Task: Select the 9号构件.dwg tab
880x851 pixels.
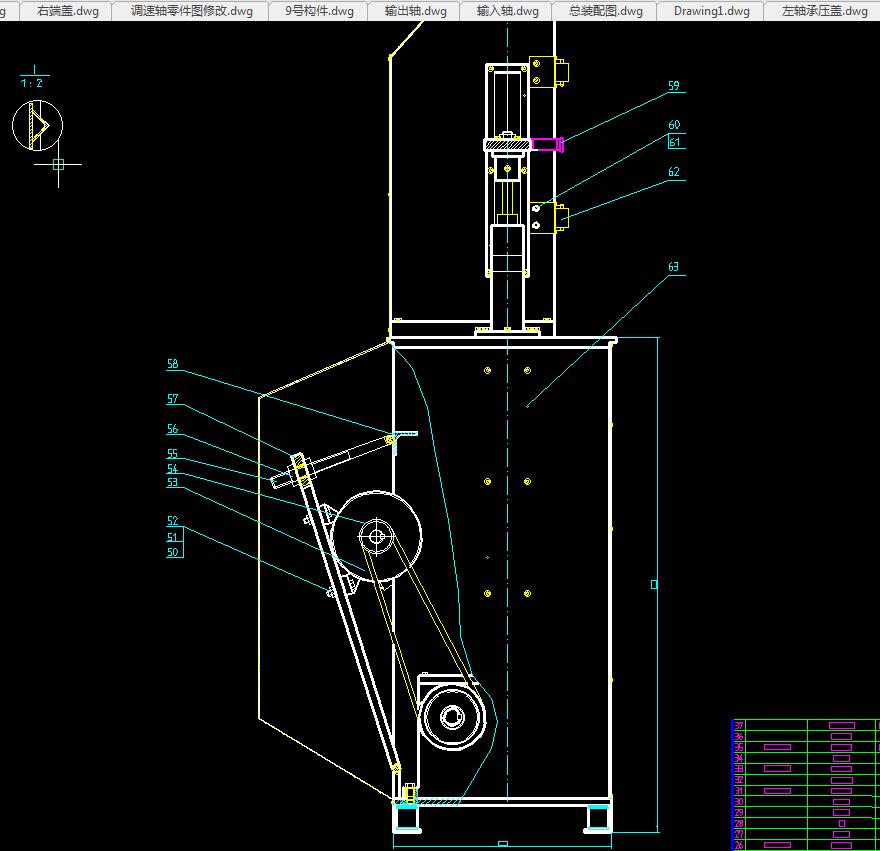Action: pyautogui.click(x=319, y=11)
